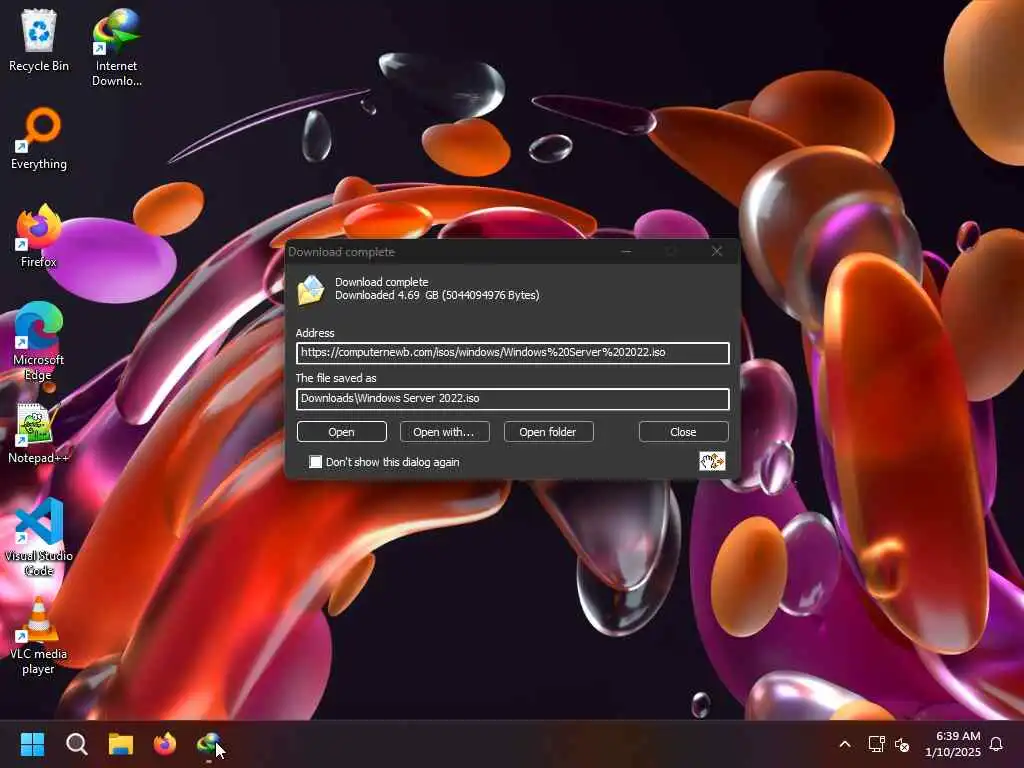Open the clock showing 6:39 AM

953,744
